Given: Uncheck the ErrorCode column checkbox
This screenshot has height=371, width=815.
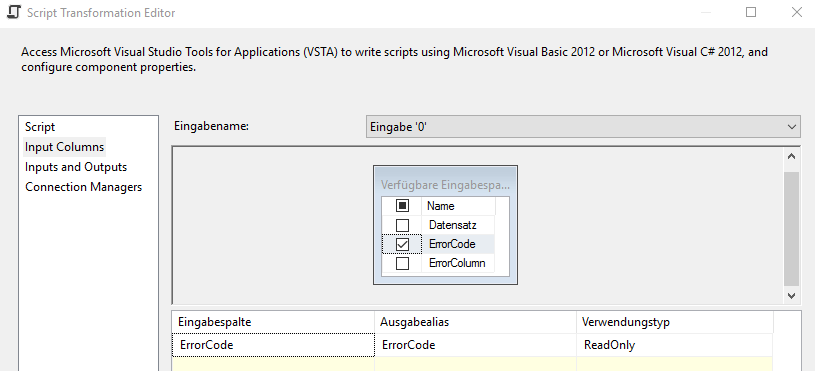Looking at the screenshot, I should pyautogui.click(x=402, y=244).
